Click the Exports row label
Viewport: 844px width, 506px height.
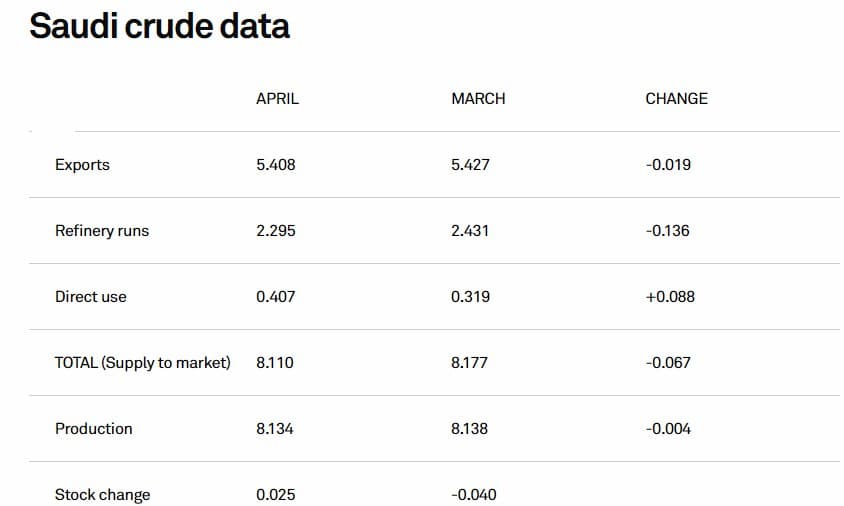pyautogui.click(x=82, y=165)
